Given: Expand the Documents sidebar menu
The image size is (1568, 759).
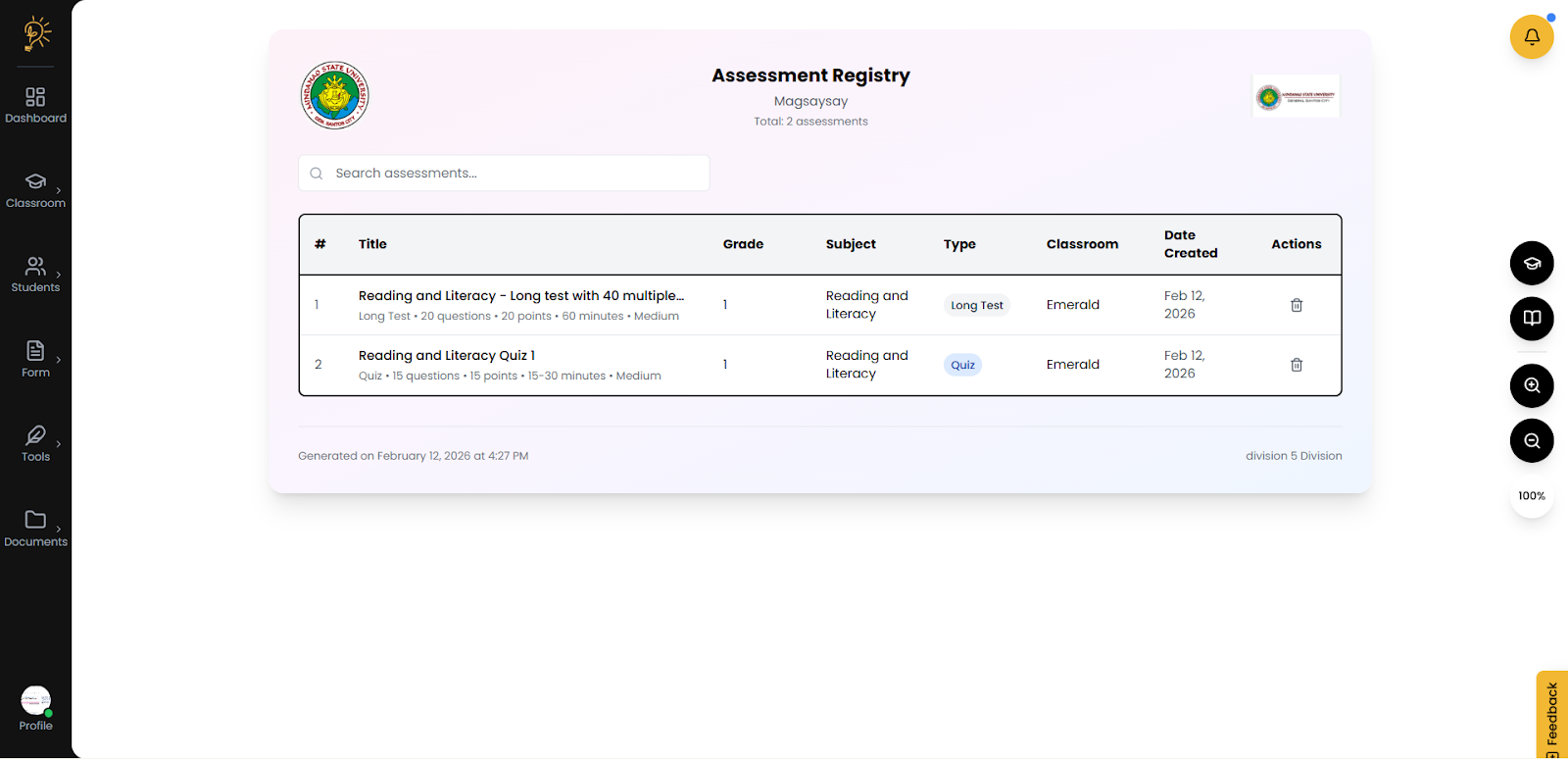Looking at the screenshot, I should click(x=36, y=528).
